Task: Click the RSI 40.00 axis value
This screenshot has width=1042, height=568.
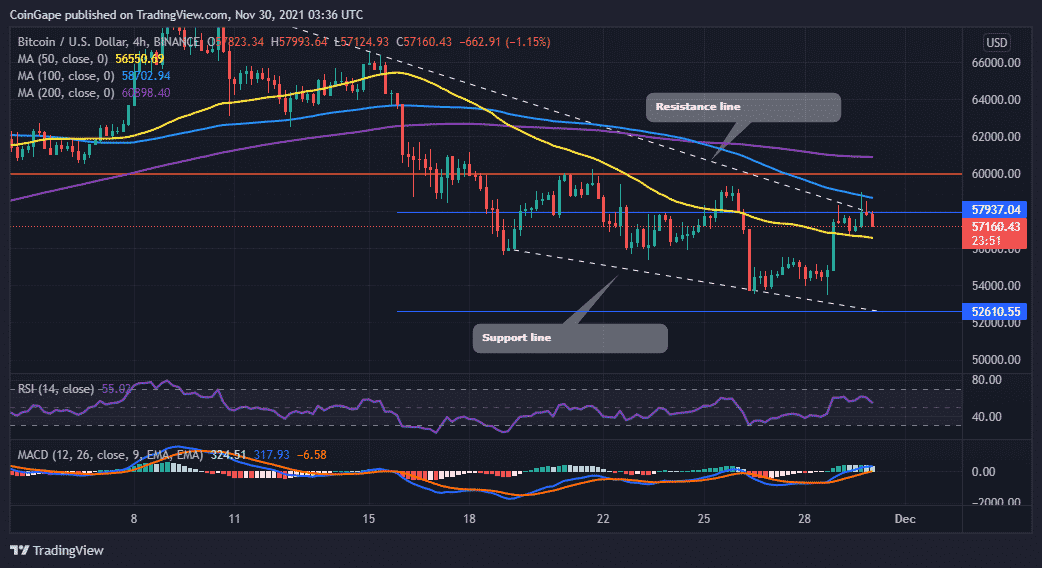Action: pos(986,417)
